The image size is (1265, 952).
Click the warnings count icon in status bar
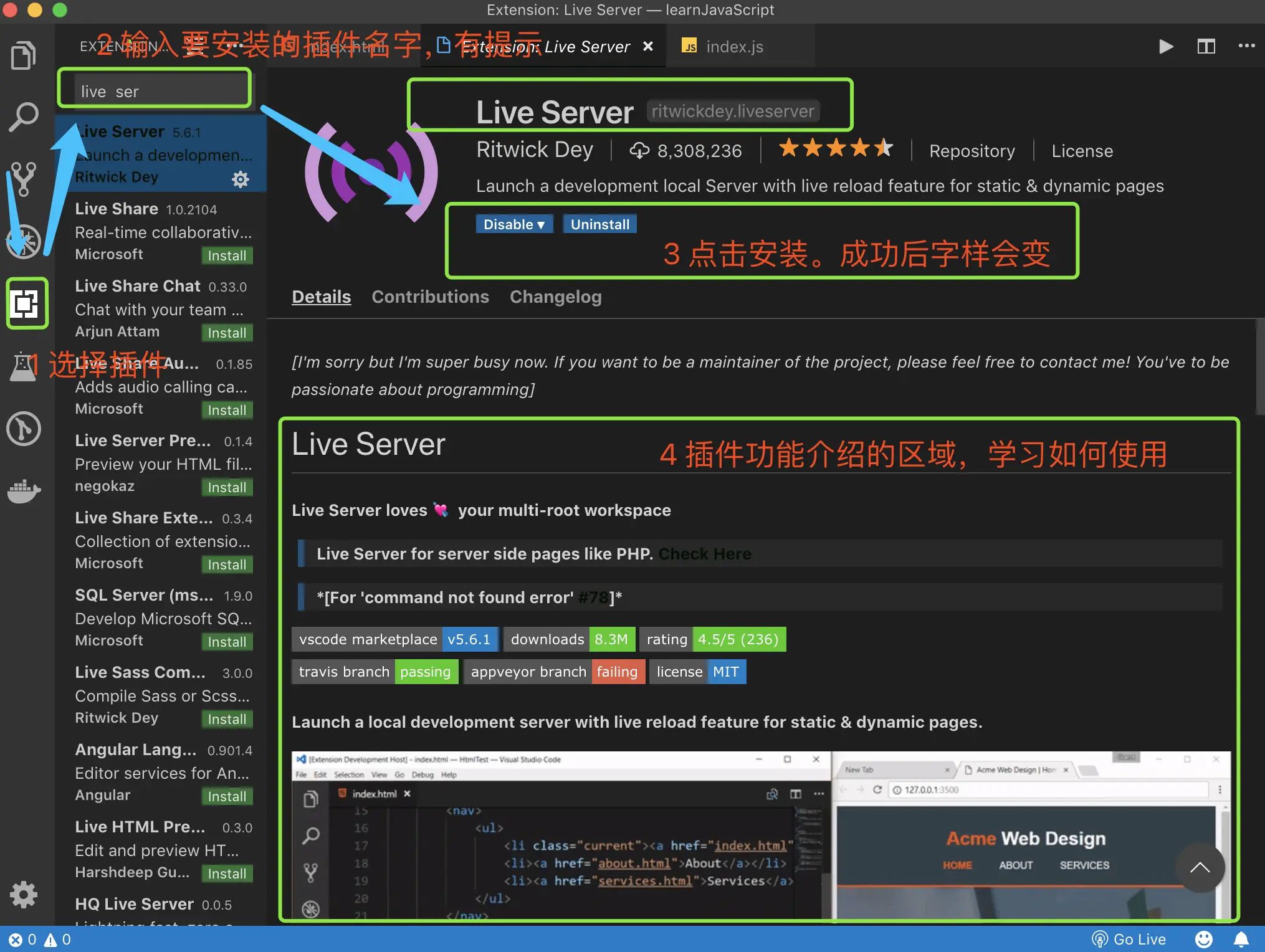(50, 940)
